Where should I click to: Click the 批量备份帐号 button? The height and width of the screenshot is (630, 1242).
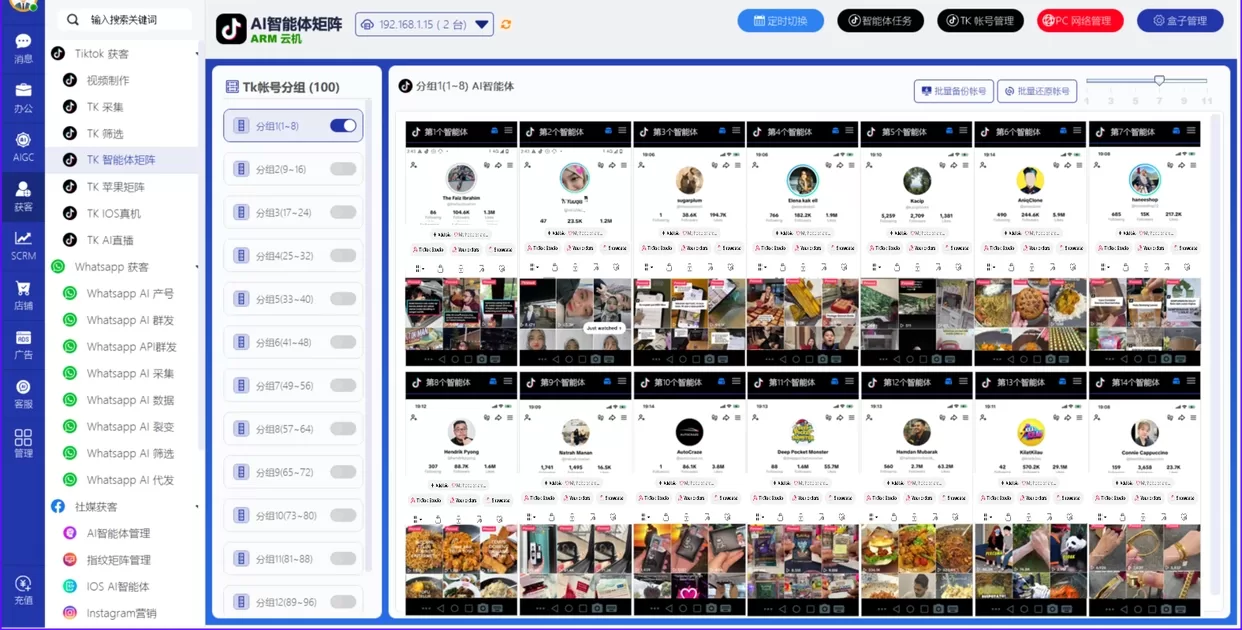pyautogui.click(x=953, y=91)
